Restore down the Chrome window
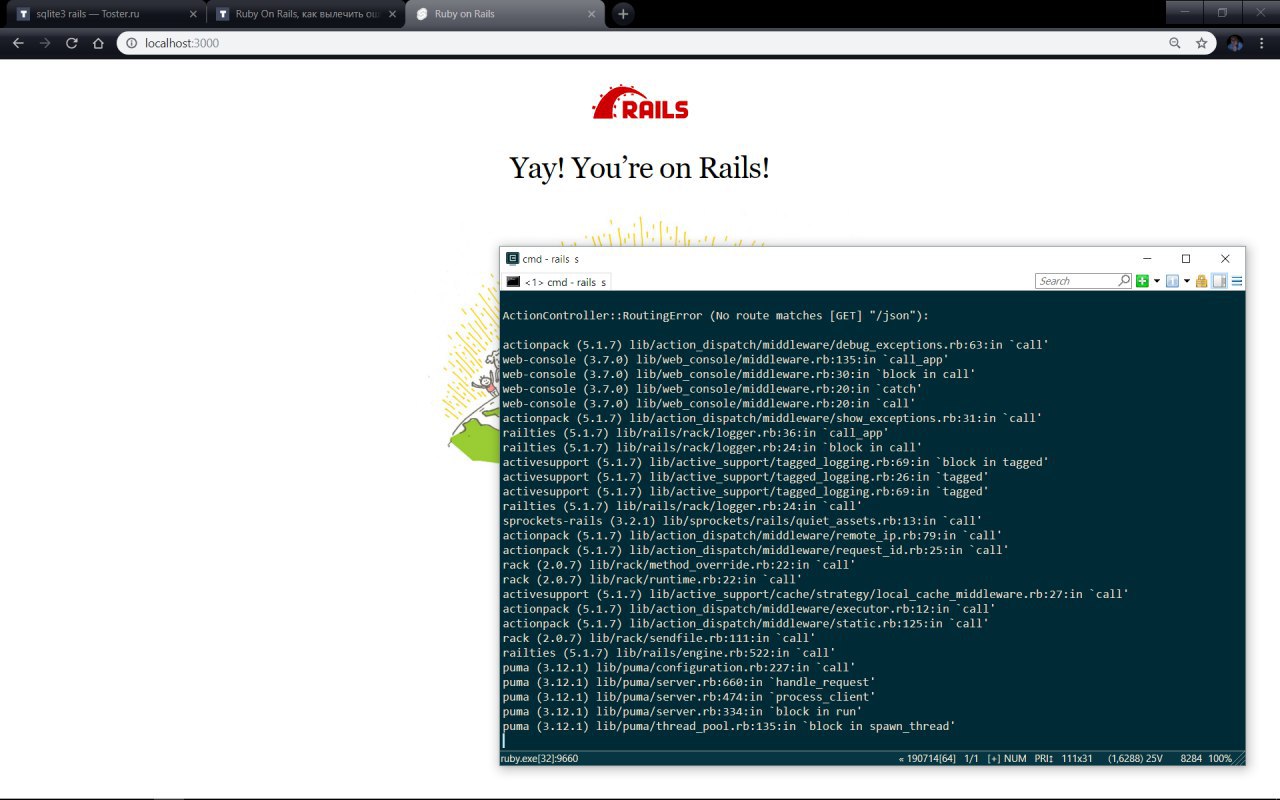Screen dimensions: 1280x800 point(1222,13)
